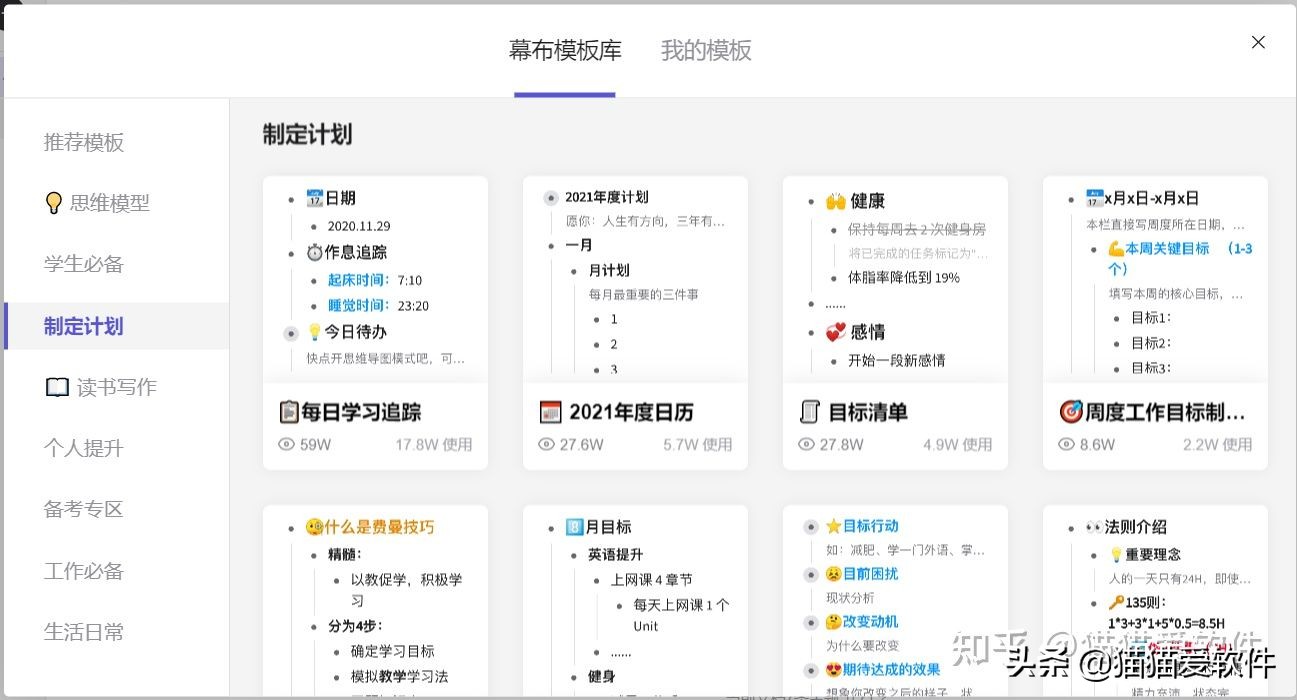This screenshot has width=1297, height=700.
Task: Click the calendar icon beside 2021年度日历 title
Action: tap(549, 410)
